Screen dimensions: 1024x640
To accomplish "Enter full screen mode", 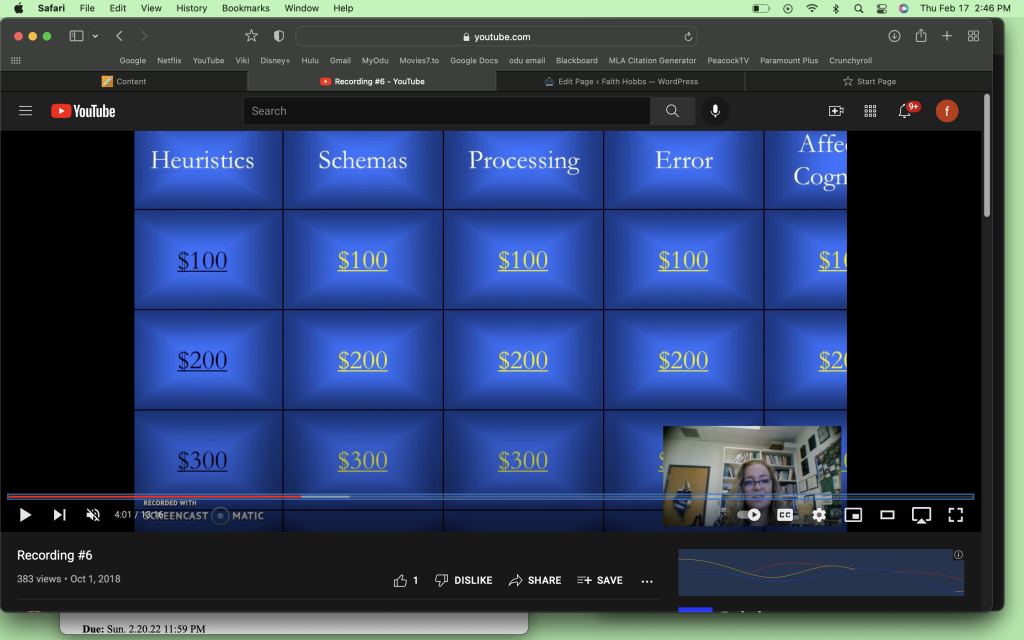I will point(955,515).
